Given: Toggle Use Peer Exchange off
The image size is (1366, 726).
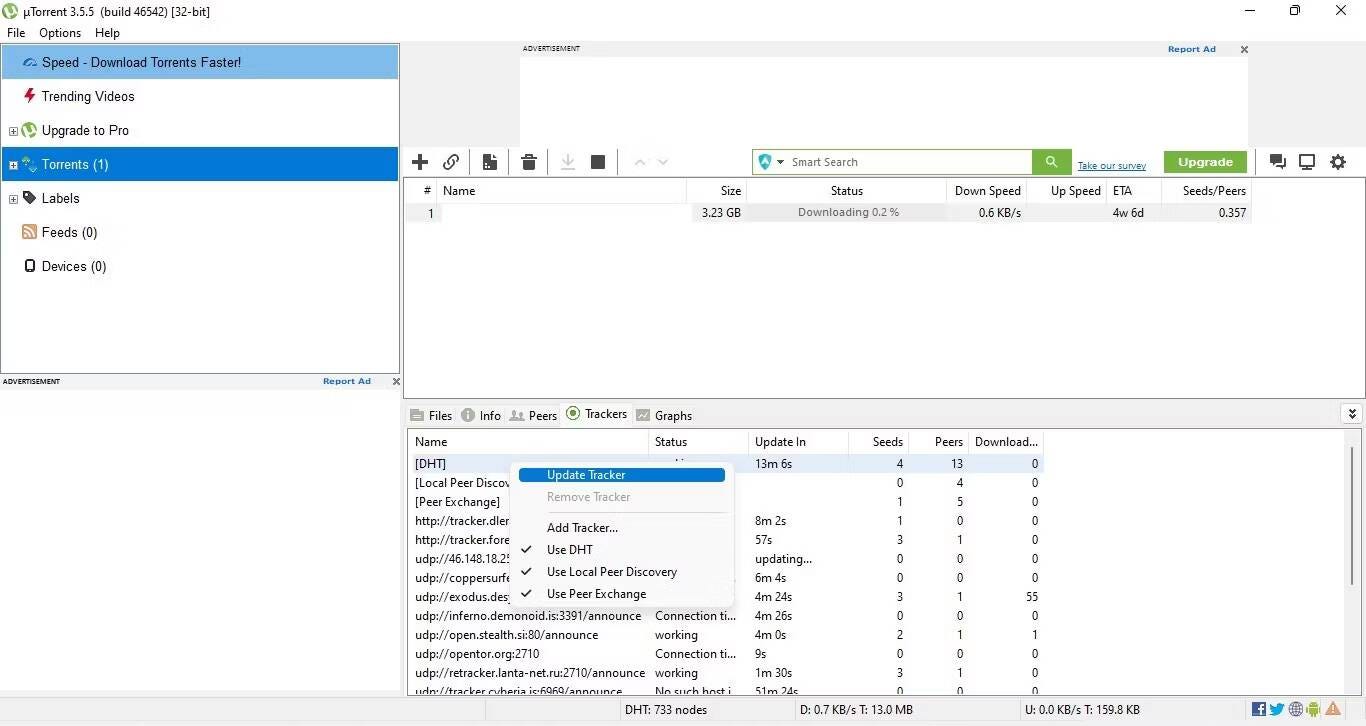Looking at the screenshot, I should 596,593.
